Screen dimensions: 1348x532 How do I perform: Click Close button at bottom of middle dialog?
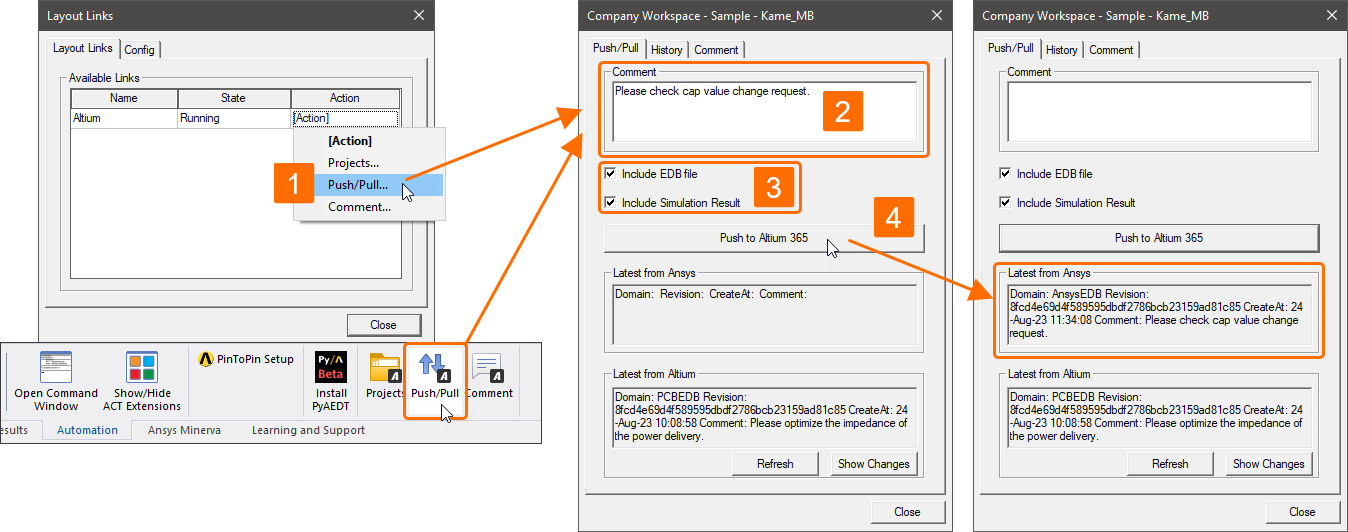[907, 512]
